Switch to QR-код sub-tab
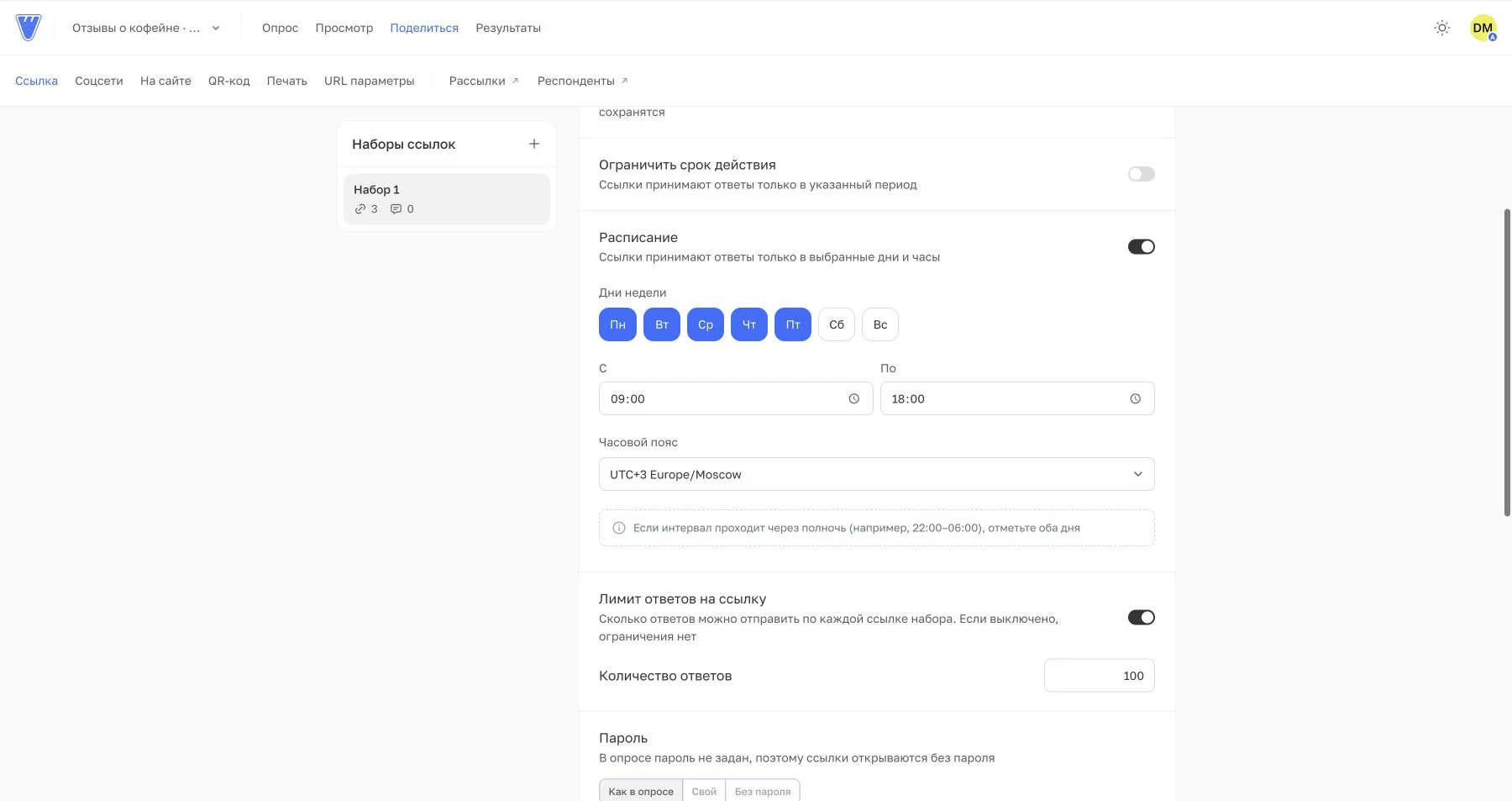This screenshot has height=801, width=1512. click(x=229, y=81)
